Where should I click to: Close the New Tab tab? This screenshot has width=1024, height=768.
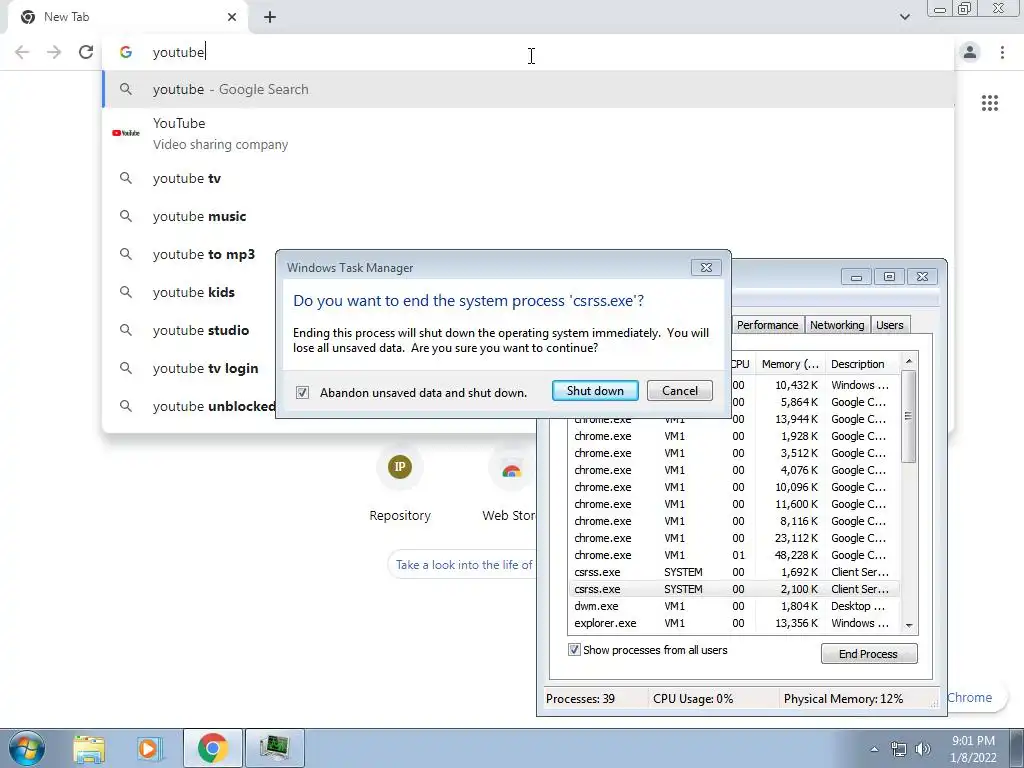[x=232, y=17]
